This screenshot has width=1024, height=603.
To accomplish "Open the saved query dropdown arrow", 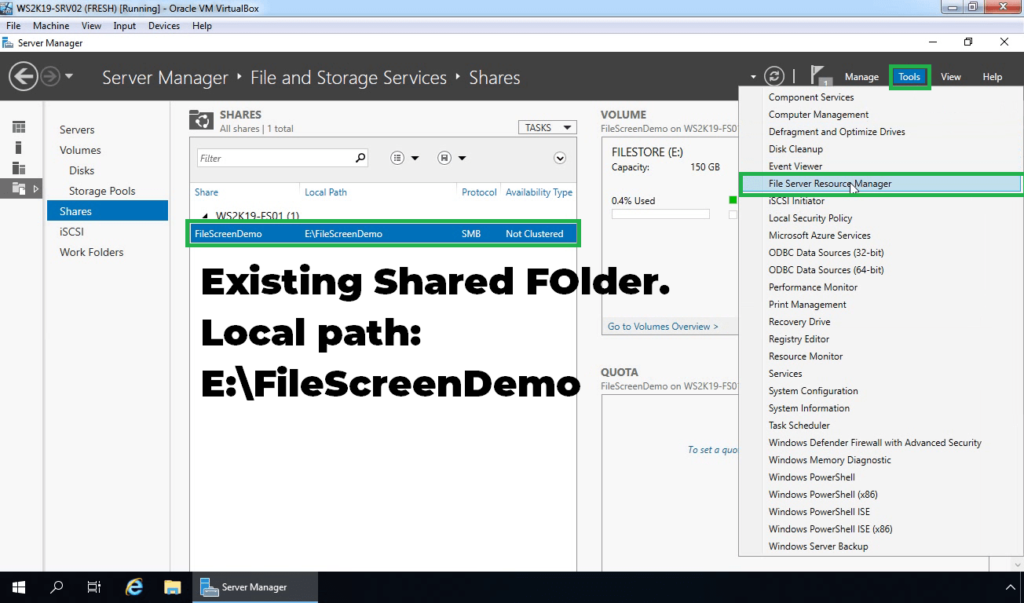I will pos(462,158).
